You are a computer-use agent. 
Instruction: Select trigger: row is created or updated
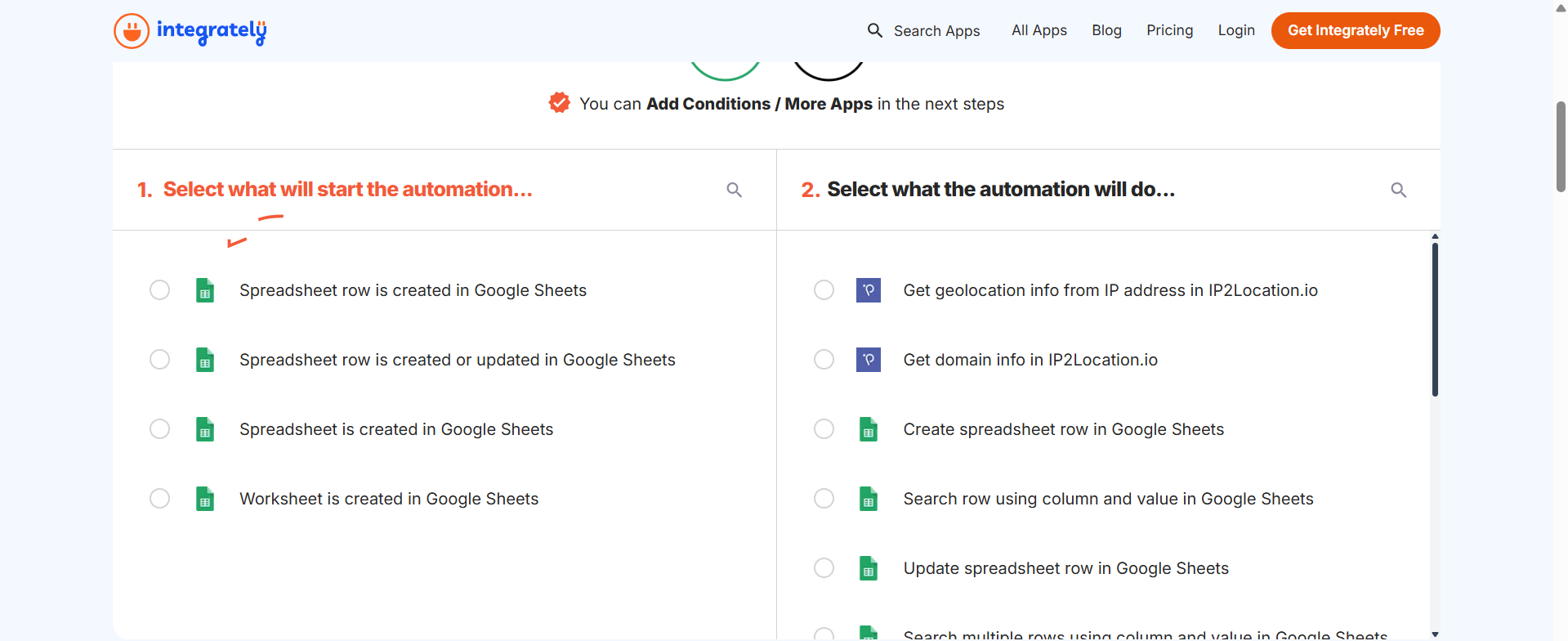(x=160, y=360)
